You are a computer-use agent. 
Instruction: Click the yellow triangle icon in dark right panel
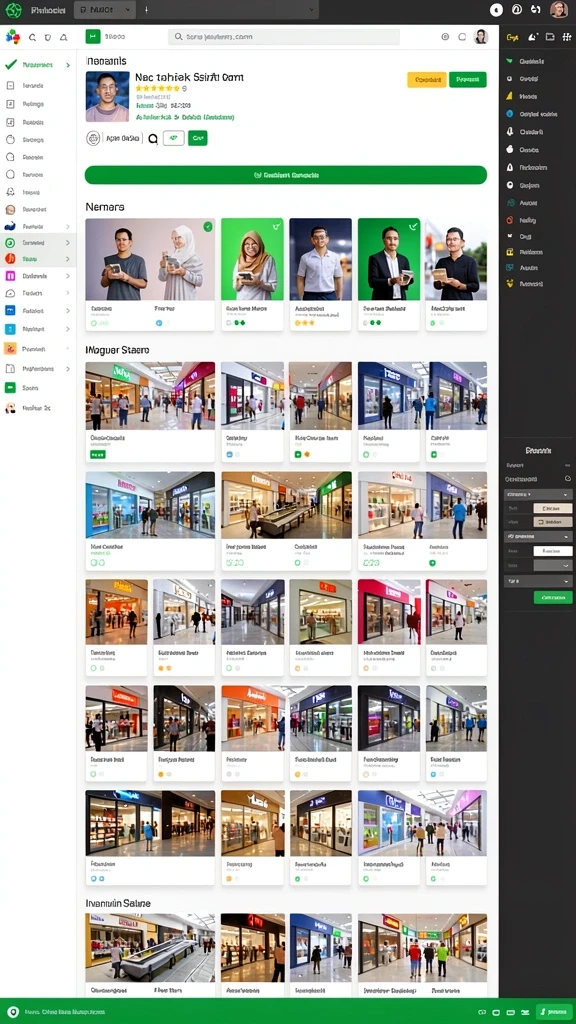click(509, 96)
